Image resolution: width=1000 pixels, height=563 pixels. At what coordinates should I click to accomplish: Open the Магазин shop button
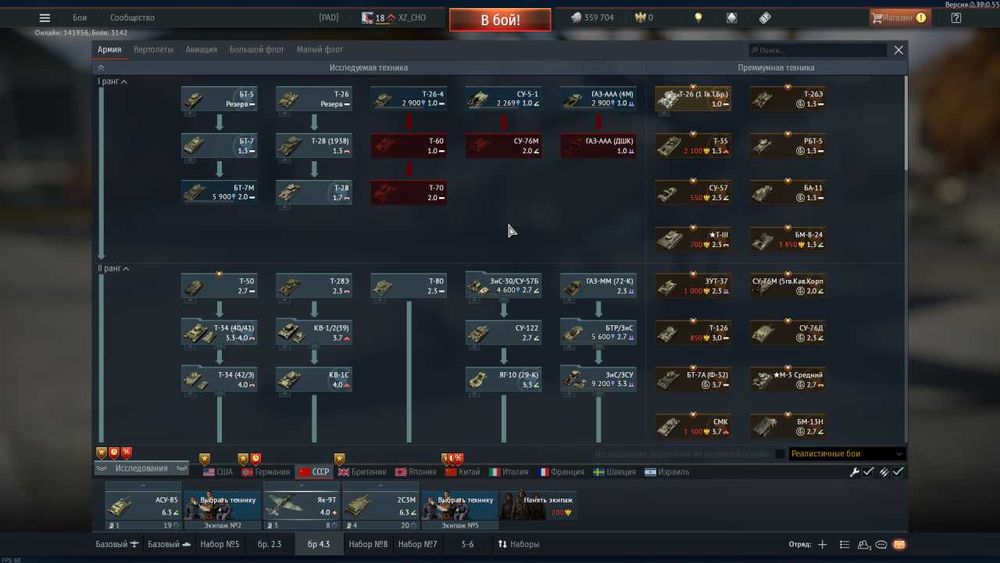[x=899, y=18]
